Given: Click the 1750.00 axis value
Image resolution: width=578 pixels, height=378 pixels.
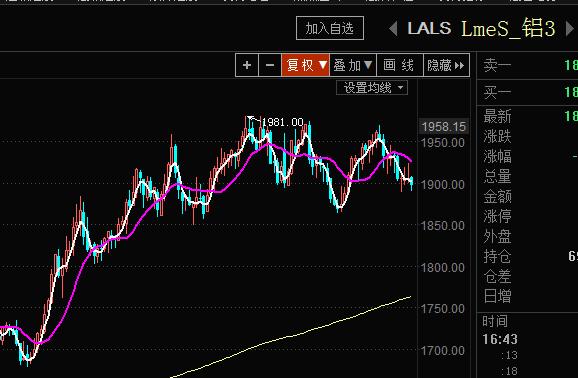Looking at the screenshot, I should tap(442, 309).
